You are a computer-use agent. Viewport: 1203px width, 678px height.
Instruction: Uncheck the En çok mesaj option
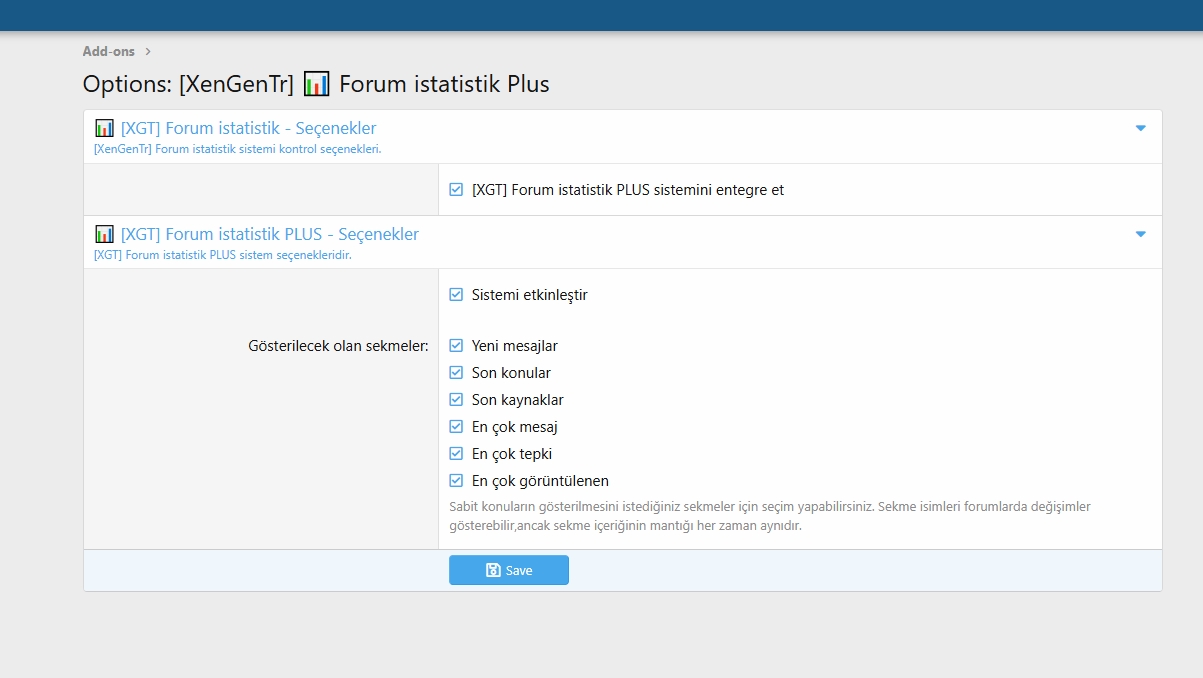point(456,427)
